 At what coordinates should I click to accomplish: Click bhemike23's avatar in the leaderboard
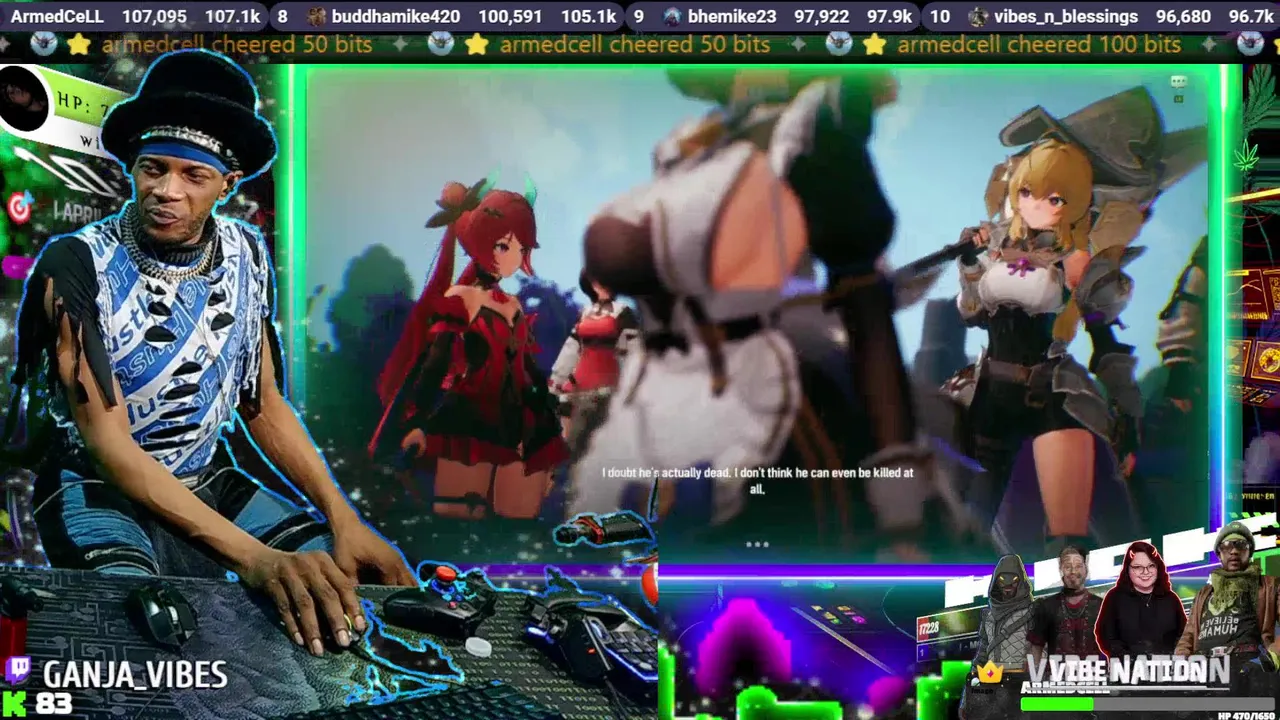point(673,16)
